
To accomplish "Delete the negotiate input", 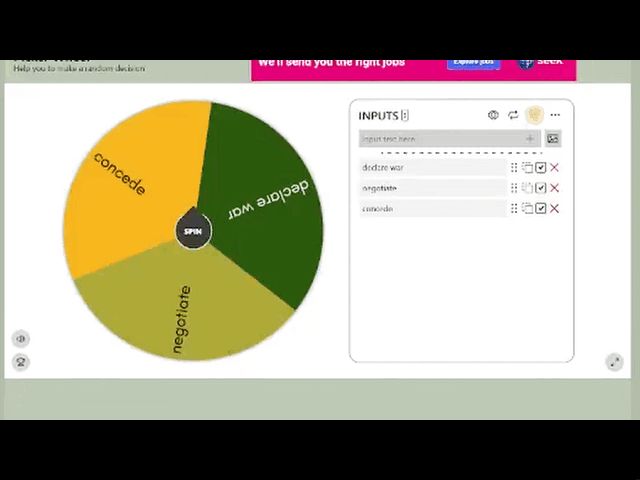I will [x=554, y=188].
